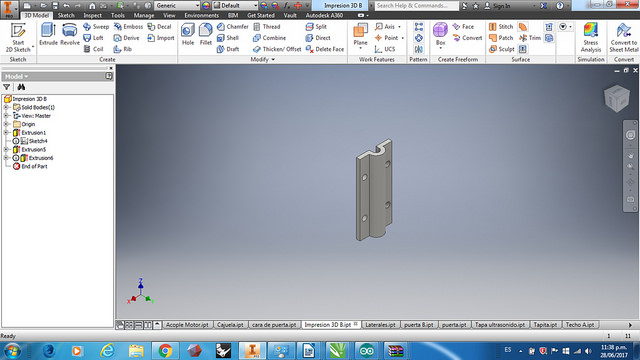Click the volume icon in system tray
The image size is (640, 360).
588,351
